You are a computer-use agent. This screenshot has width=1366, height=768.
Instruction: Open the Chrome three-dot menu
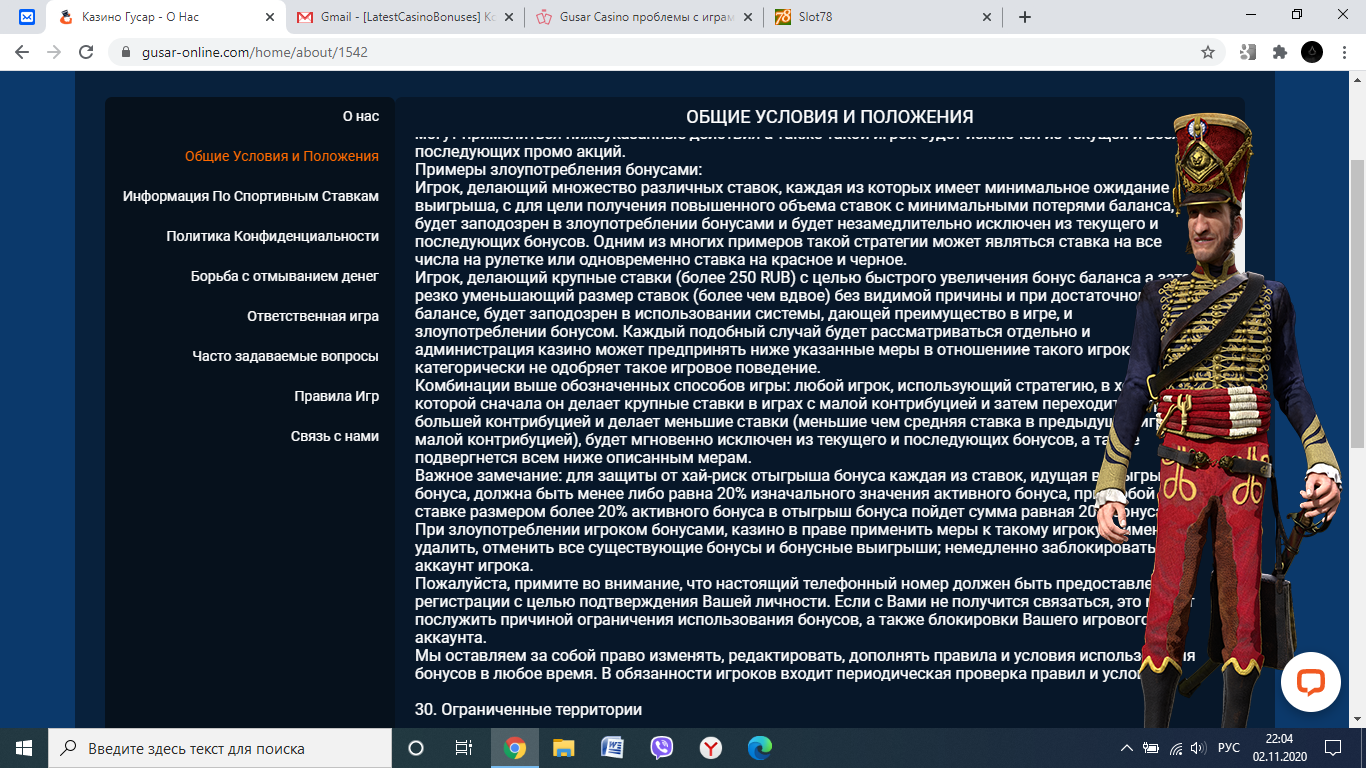click(1343, 52)
